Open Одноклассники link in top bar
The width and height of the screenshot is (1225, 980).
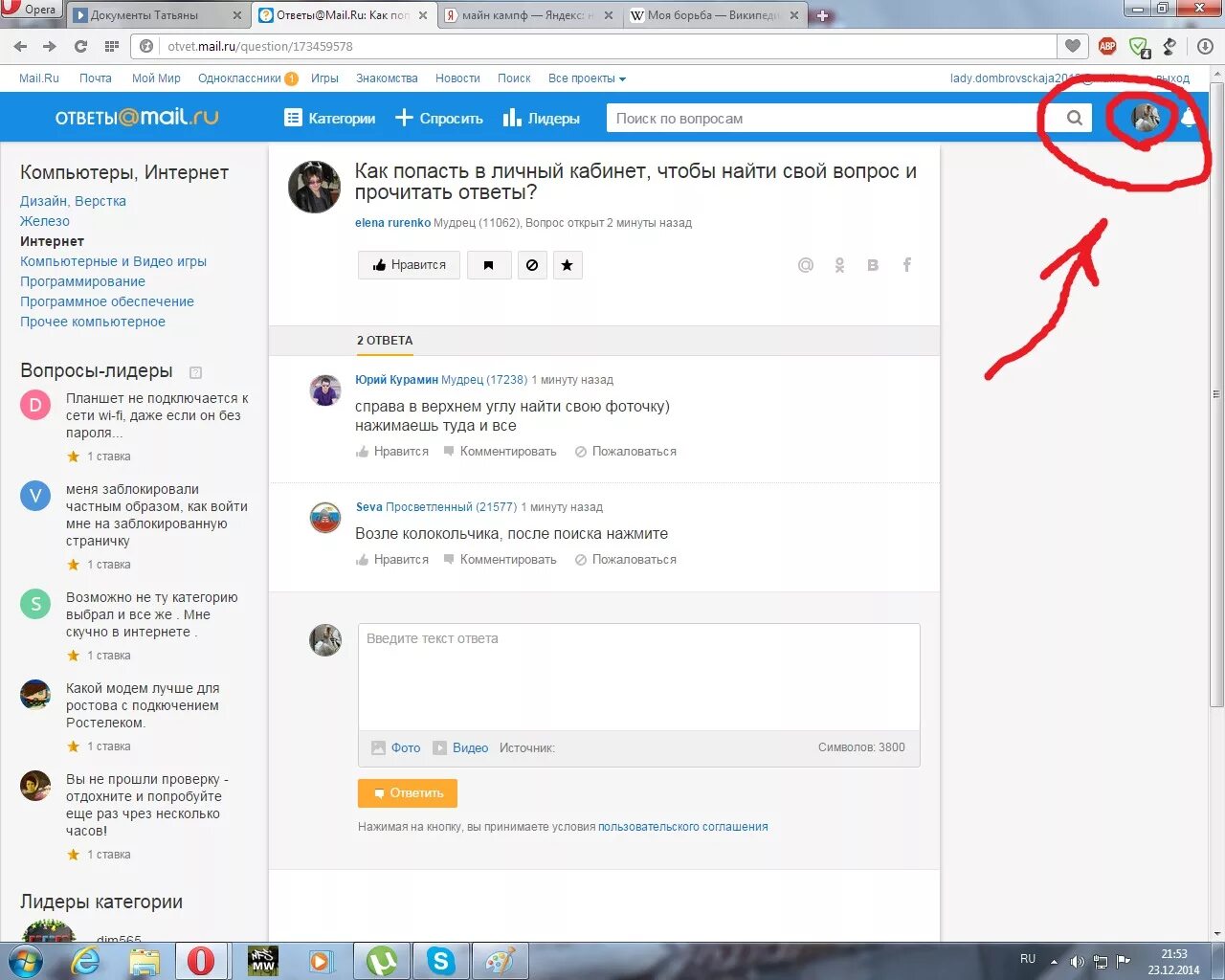(239, 78)
